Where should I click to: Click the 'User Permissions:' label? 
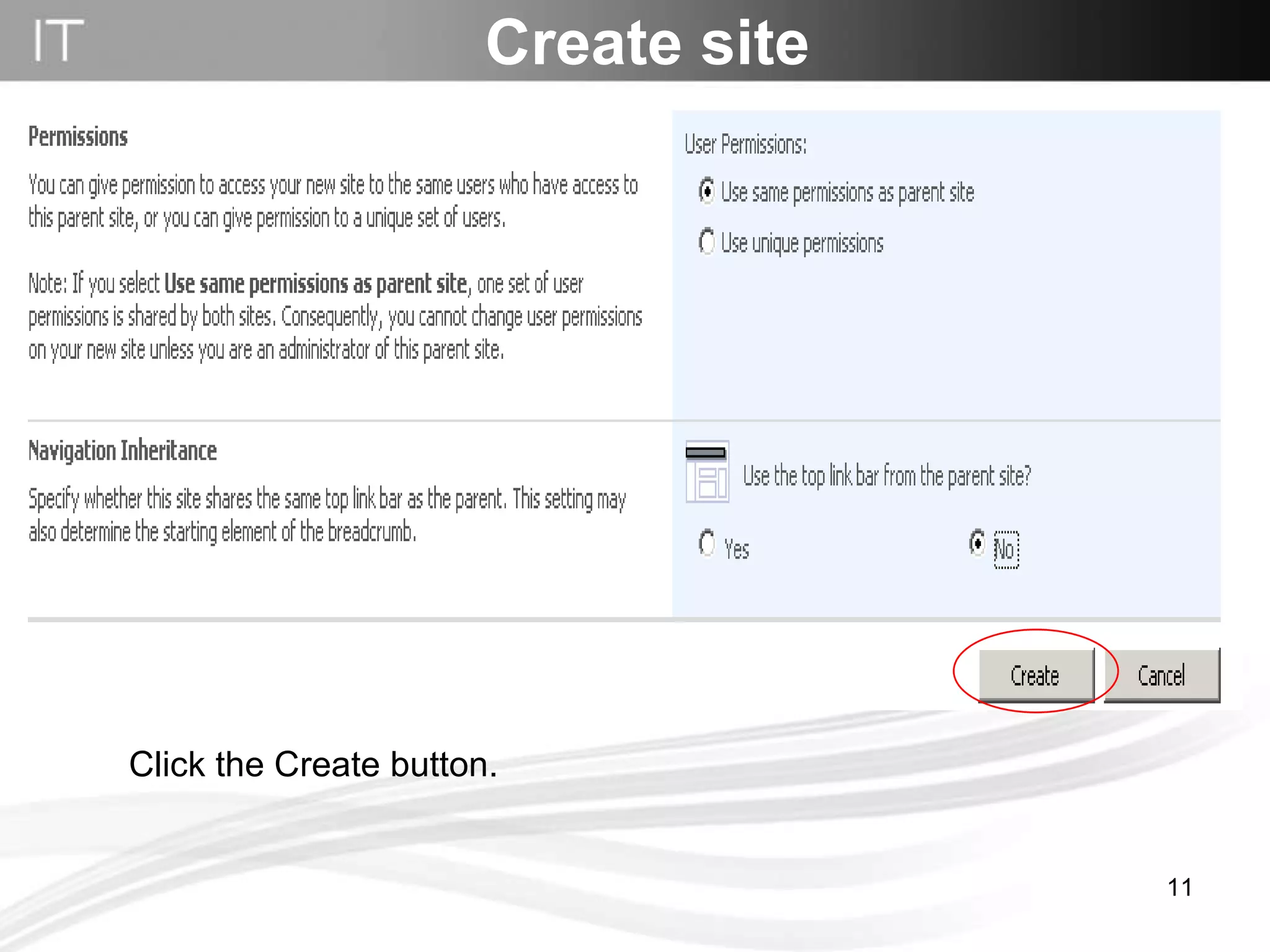point(745,144)
